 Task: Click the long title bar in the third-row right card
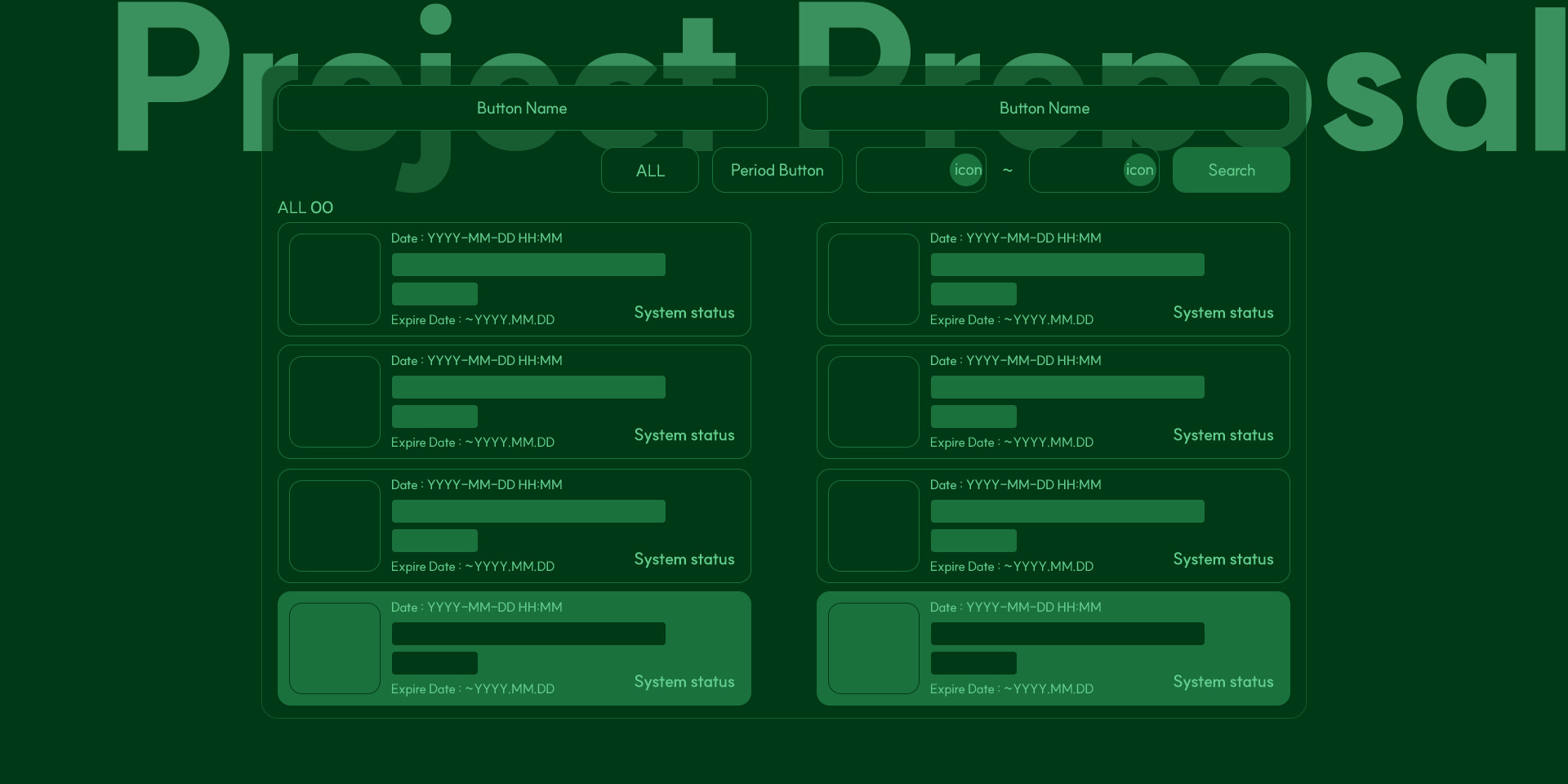coord(1067,511)
